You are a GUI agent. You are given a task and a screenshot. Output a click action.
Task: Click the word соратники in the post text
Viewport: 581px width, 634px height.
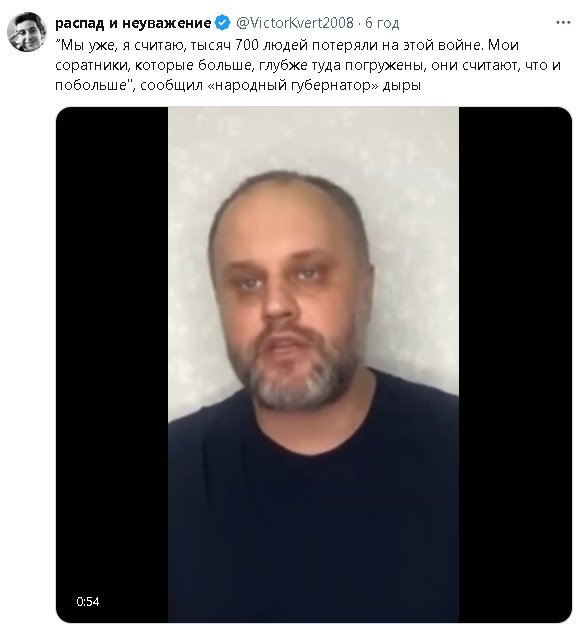[93, 65]
